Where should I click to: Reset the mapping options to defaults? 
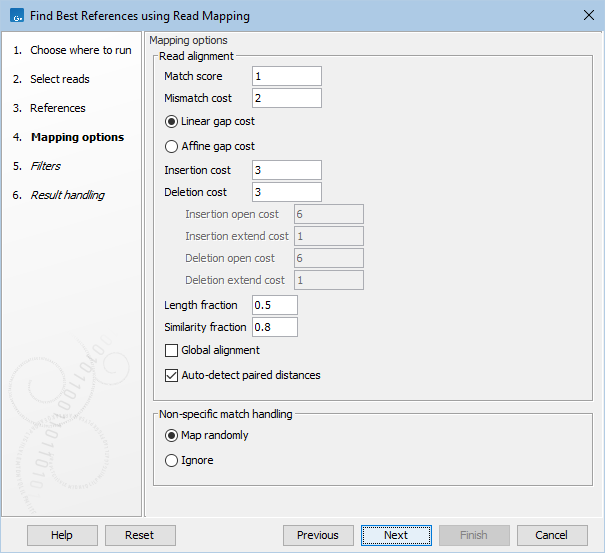[x=140, y=535]
